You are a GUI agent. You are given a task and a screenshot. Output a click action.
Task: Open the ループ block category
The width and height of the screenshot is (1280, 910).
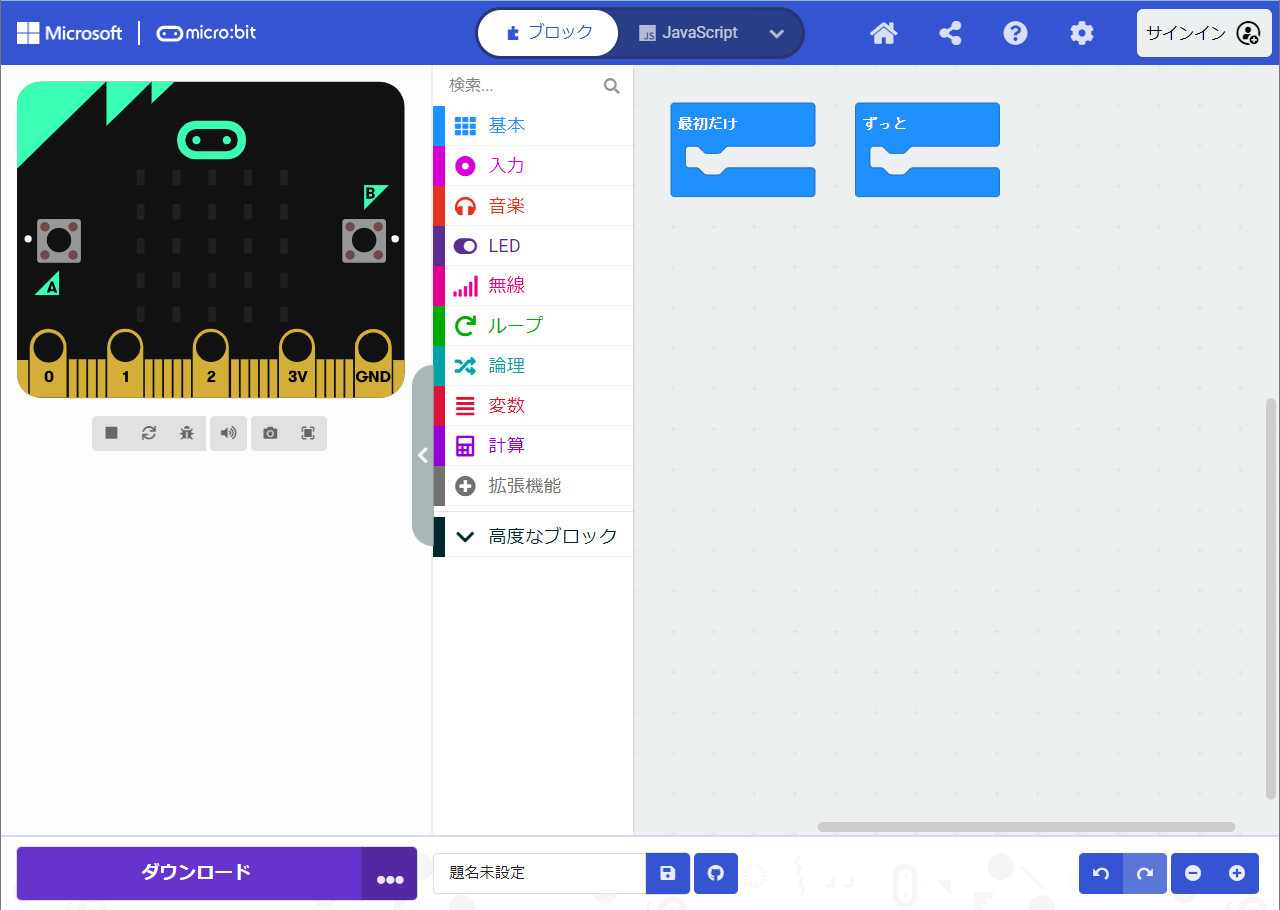click(533, 326)
